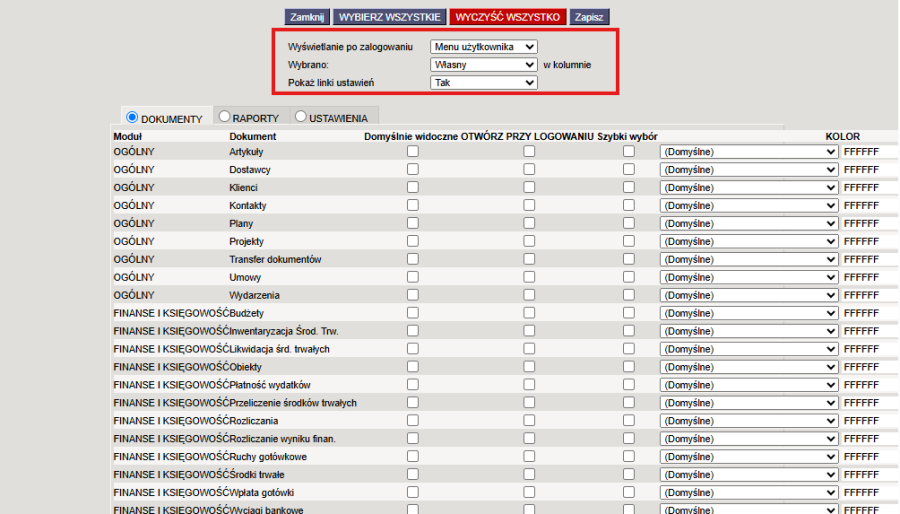
Task: Tick Domyślnie widoczne for Artykuły
Action: pyautogui.click(x=413, y=151)
